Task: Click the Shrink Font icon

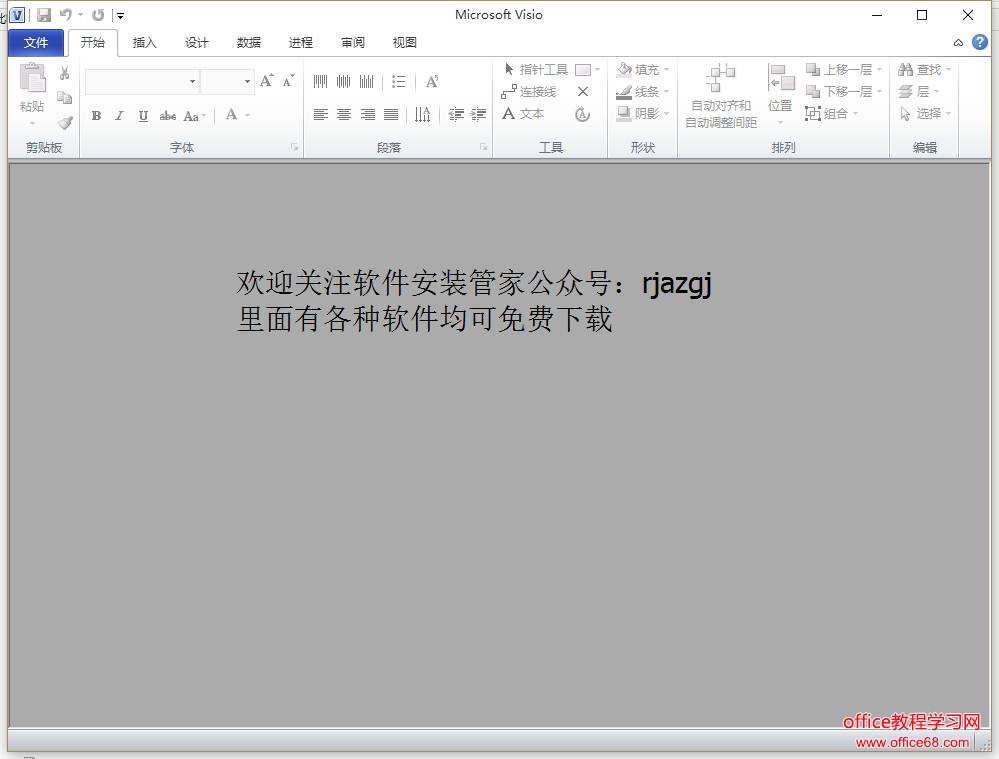Action: 289,81
